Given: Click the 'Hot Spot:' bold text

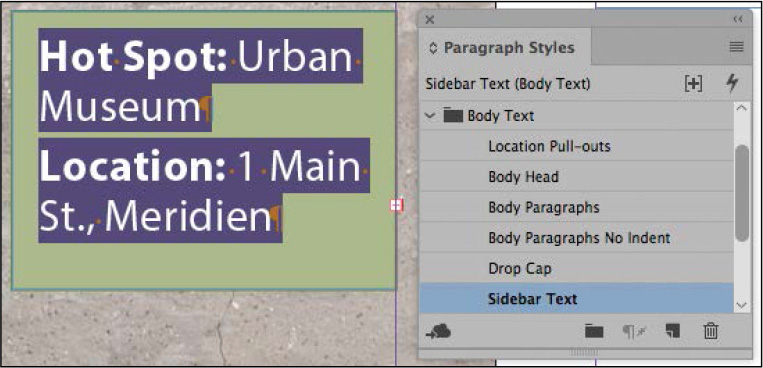Looking at the screenshot, I should tap(133, 56).
